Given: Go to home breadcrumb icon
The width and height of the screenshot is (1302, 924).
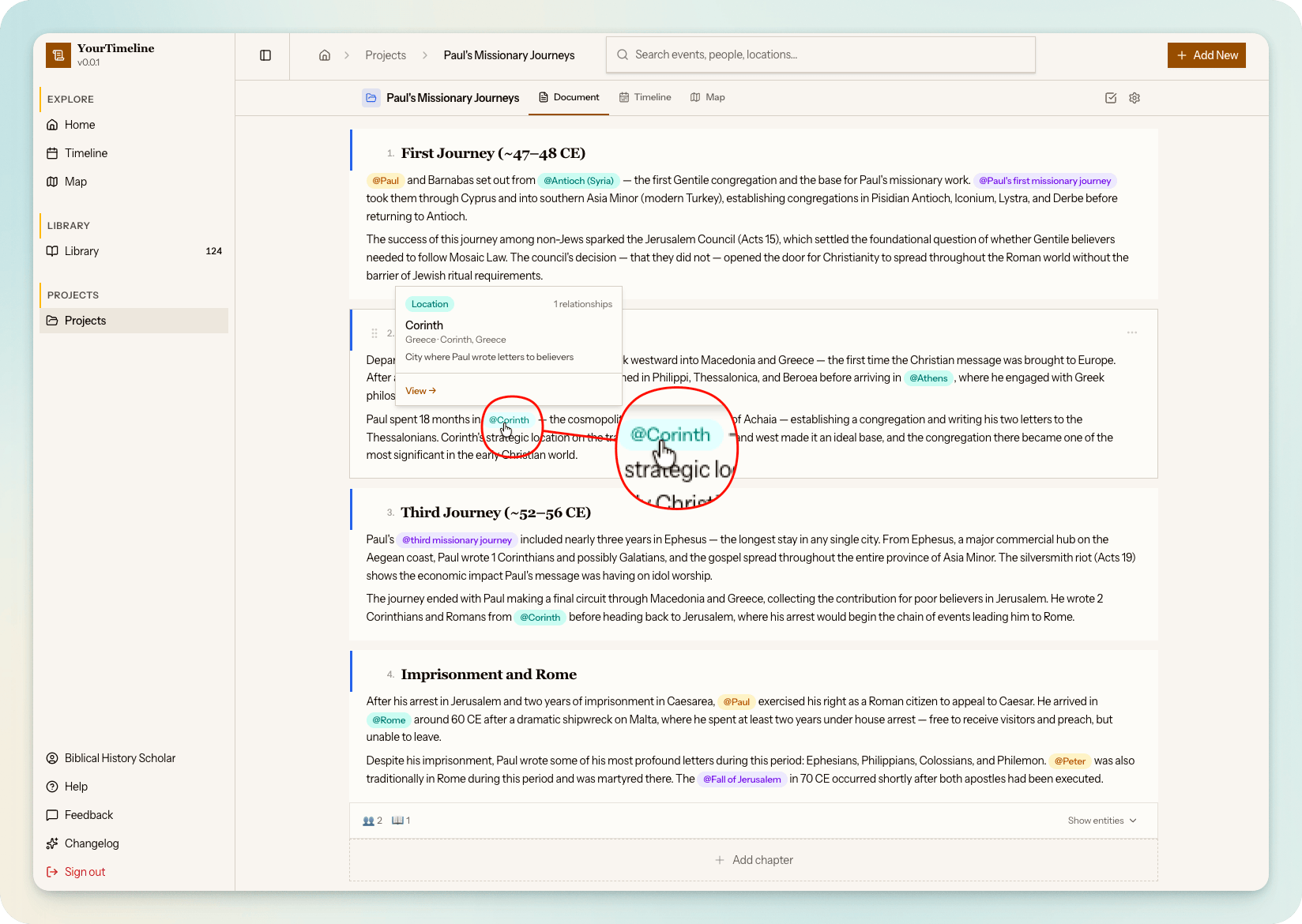Looking at the screenshot, I should [x=325, y=55].
